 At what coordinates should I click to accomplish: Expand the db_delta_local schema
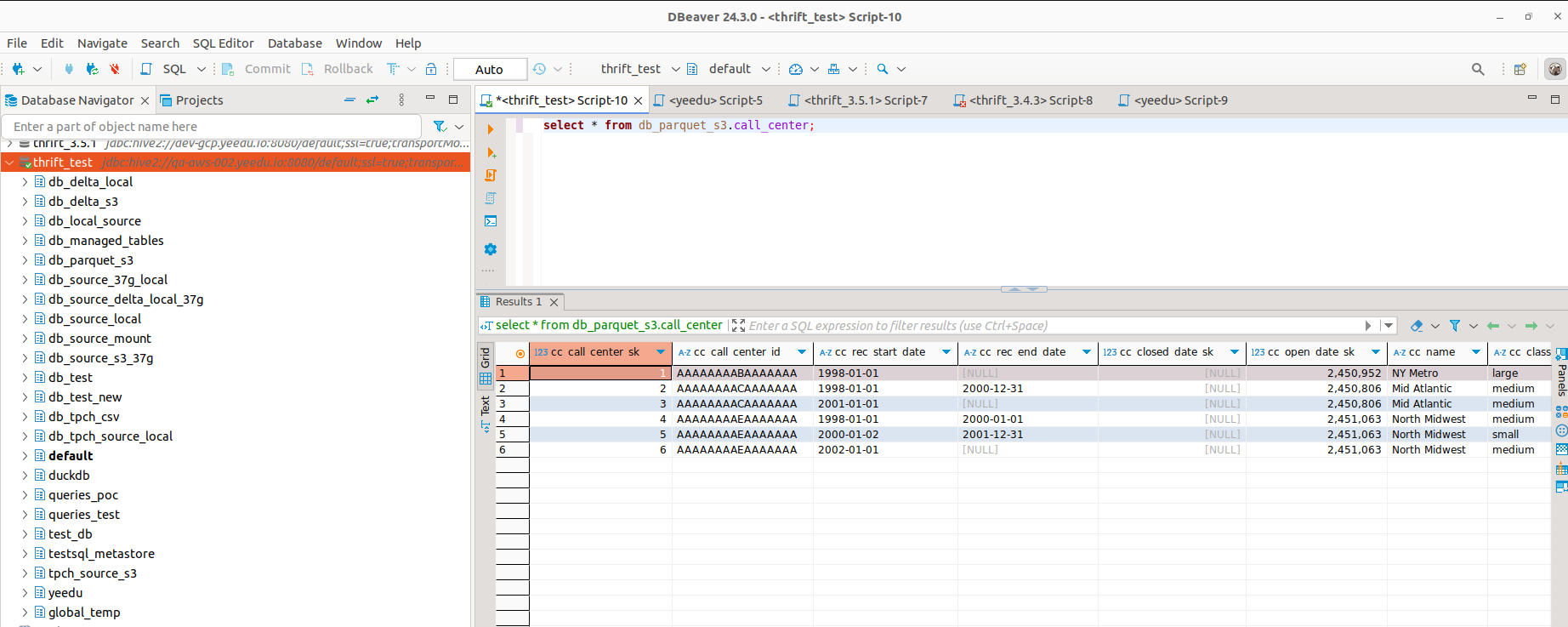(x=25, y=182)
